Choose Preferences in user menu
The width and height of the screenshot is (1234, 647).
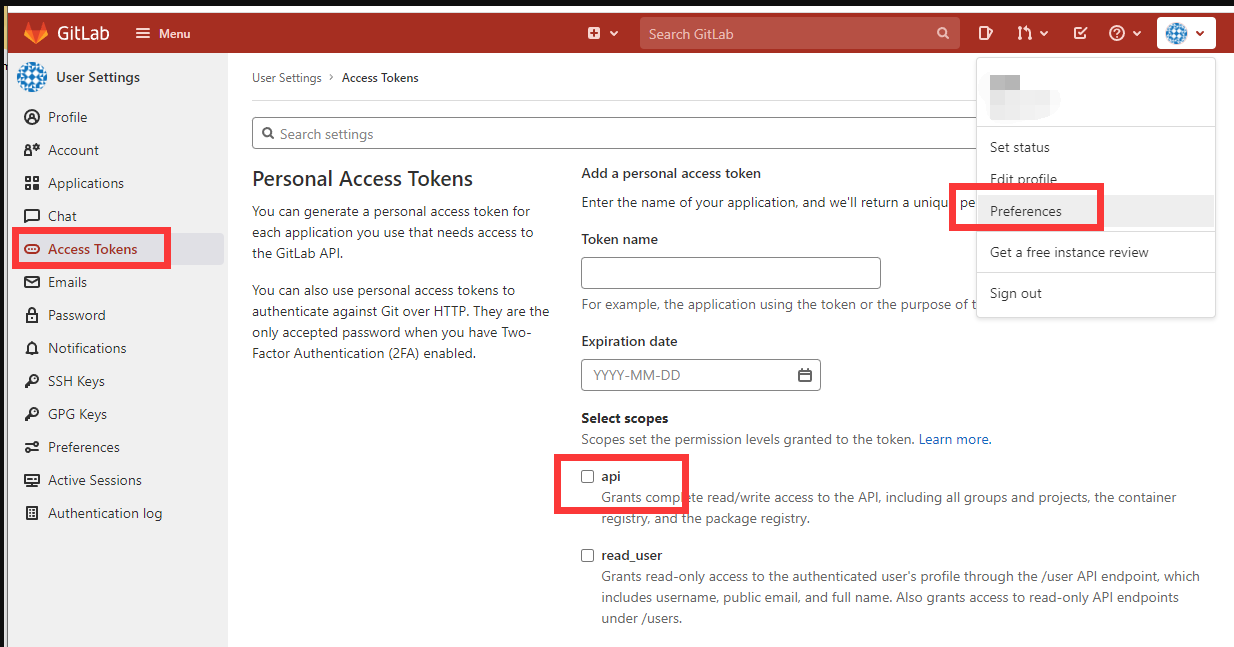1026,211
